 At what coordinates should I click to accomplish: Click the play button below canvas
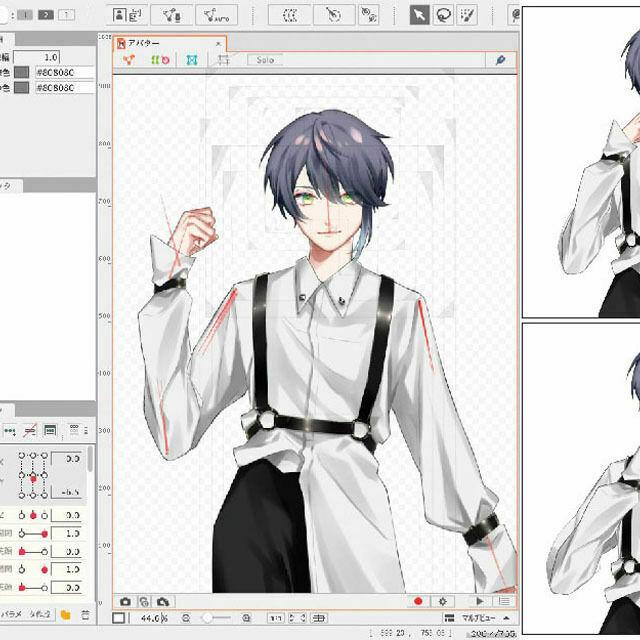coord(480,601)
